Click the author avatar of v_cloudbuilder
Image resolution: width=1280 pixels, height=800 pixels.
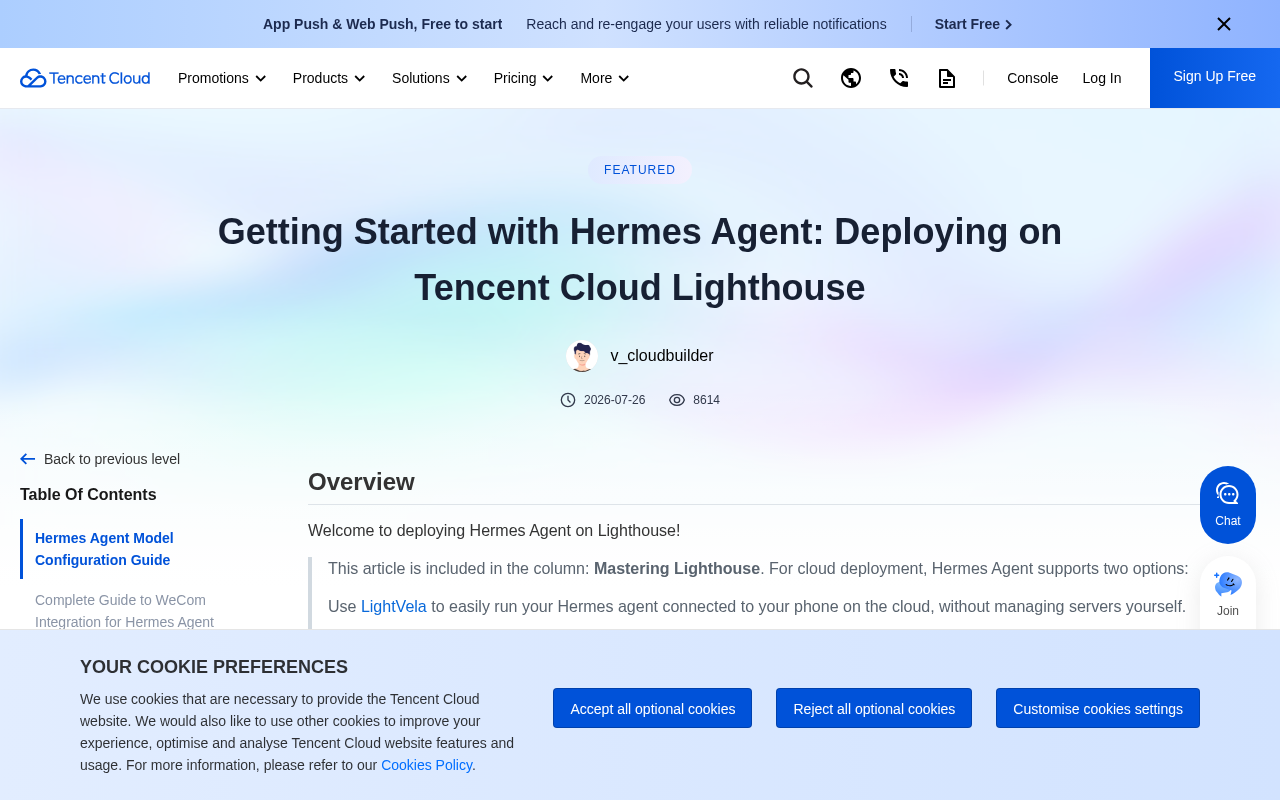click(x=582, y=356)
